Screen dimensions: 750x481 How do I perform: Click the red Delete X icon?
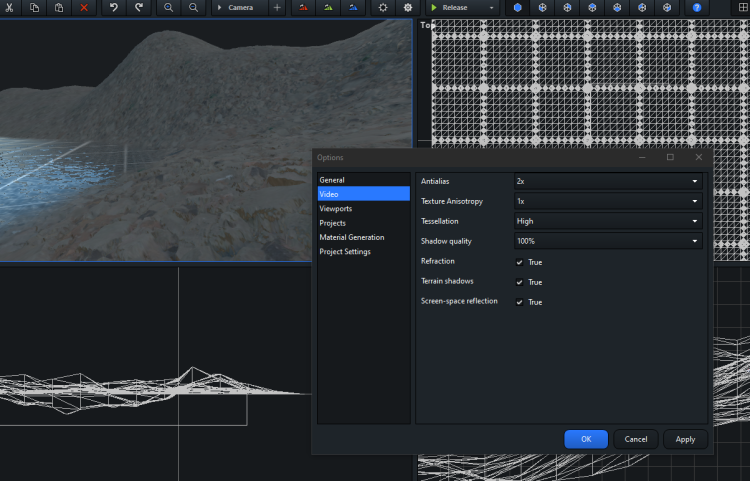(84, 7)
